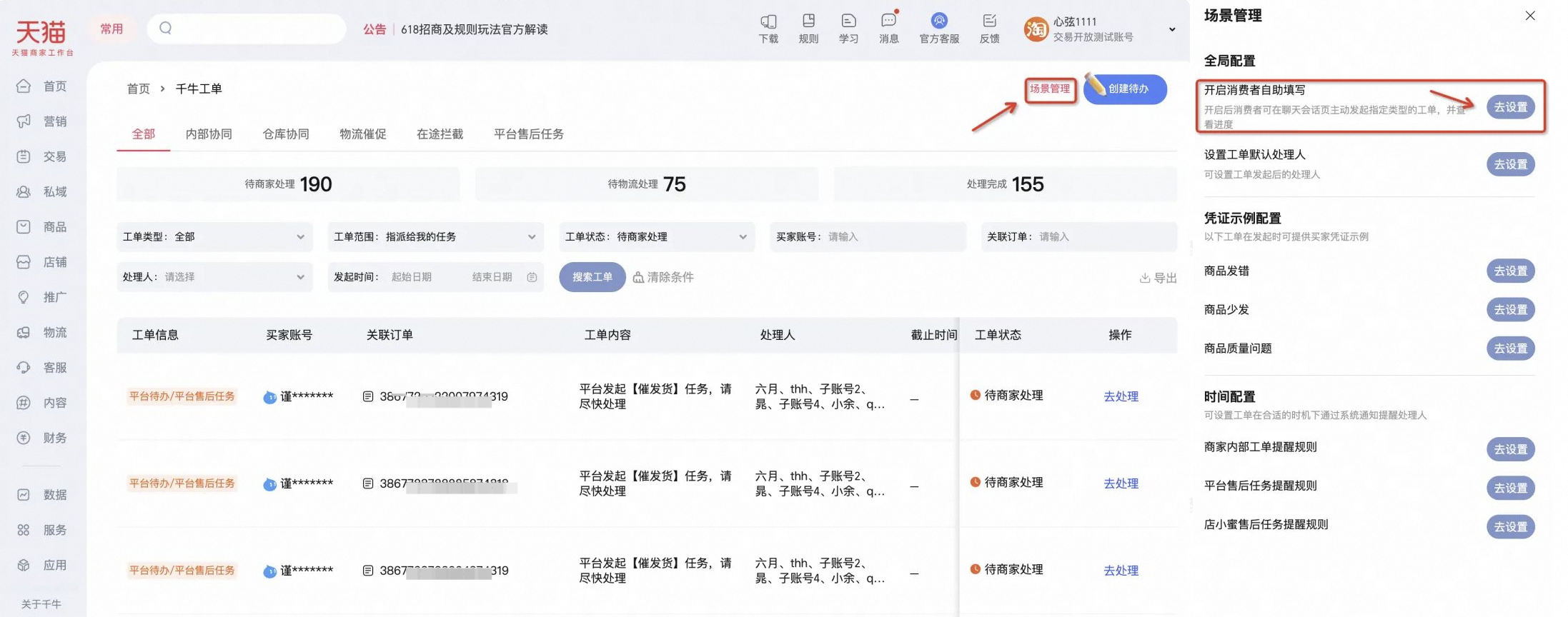
Task: Open 数据 sidebar icon
Action: pos(24,494)
